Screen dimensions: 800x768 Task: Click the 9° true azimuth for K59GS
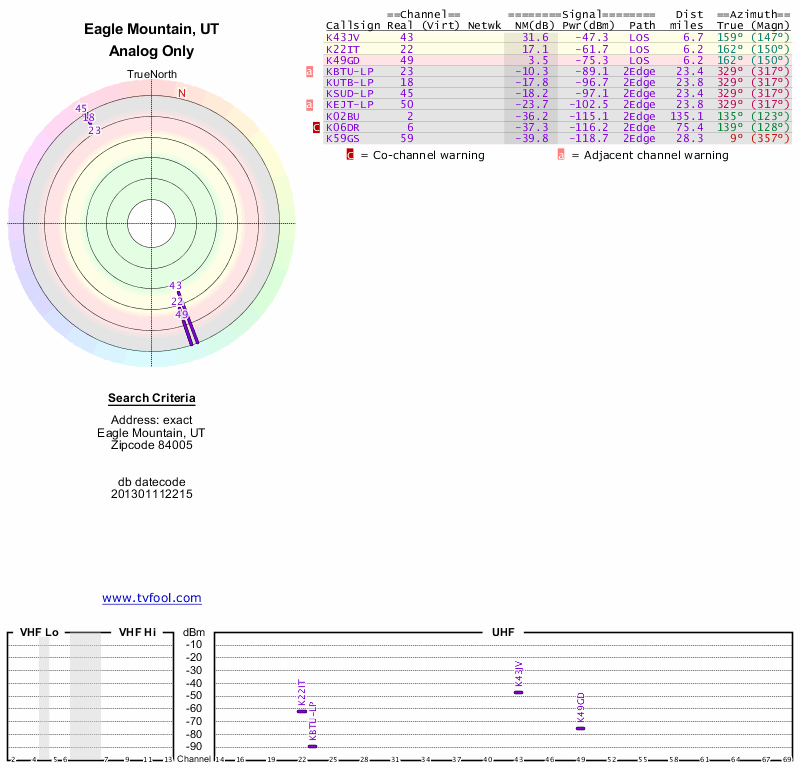point(736,138)
